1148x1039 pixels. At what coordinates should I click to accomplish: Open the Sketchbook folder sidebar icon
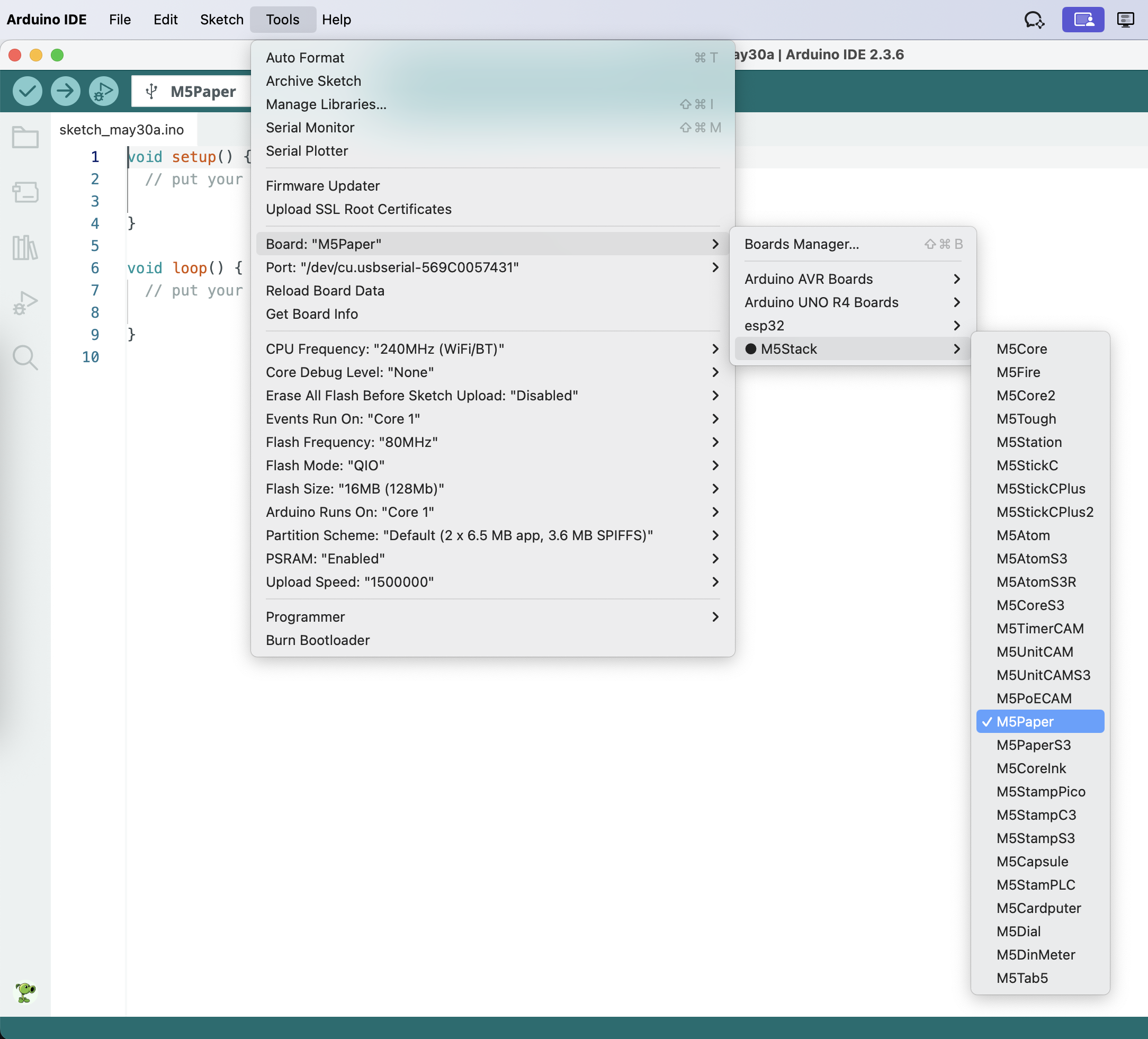(x=25, y=137)
